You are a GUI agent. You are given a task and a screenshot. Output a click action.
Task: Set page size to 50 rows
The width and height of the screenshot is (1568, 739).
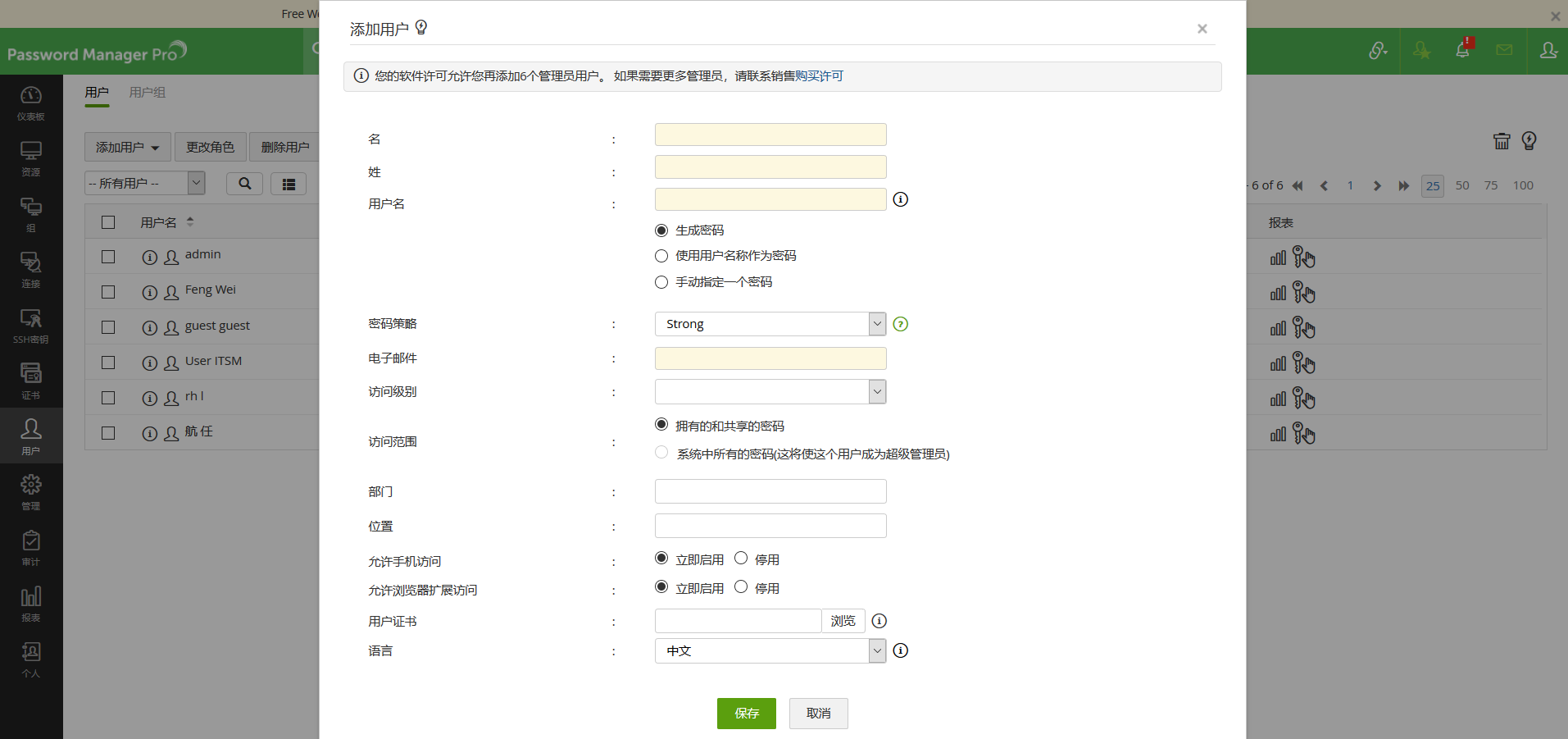pos(1462,185)
